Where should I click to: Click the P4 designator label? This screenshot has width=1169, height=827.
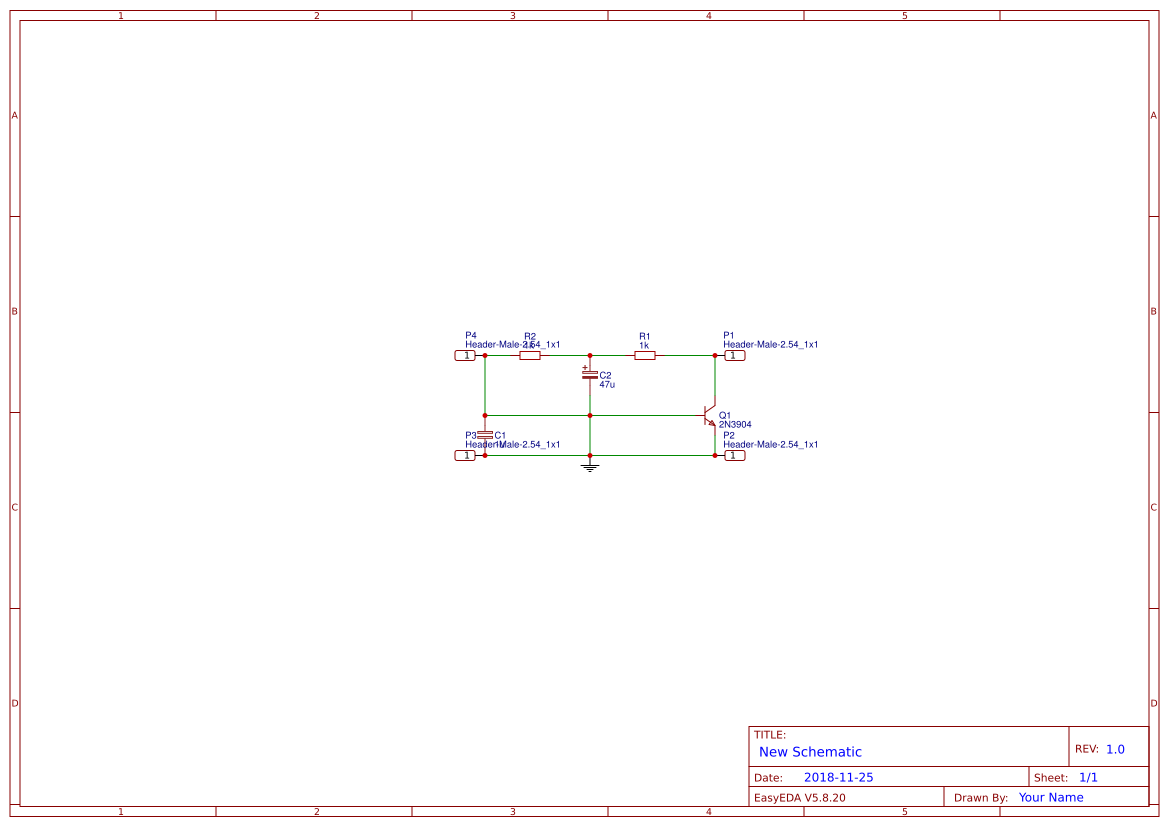tap(470, 336)
